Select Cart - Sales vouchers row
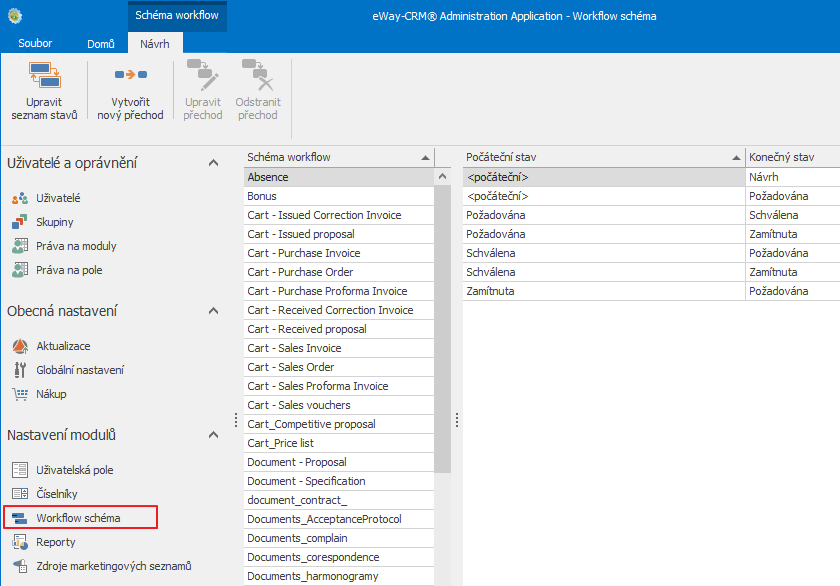This screenshot has width=840, height=586. [x=339, y=405]
